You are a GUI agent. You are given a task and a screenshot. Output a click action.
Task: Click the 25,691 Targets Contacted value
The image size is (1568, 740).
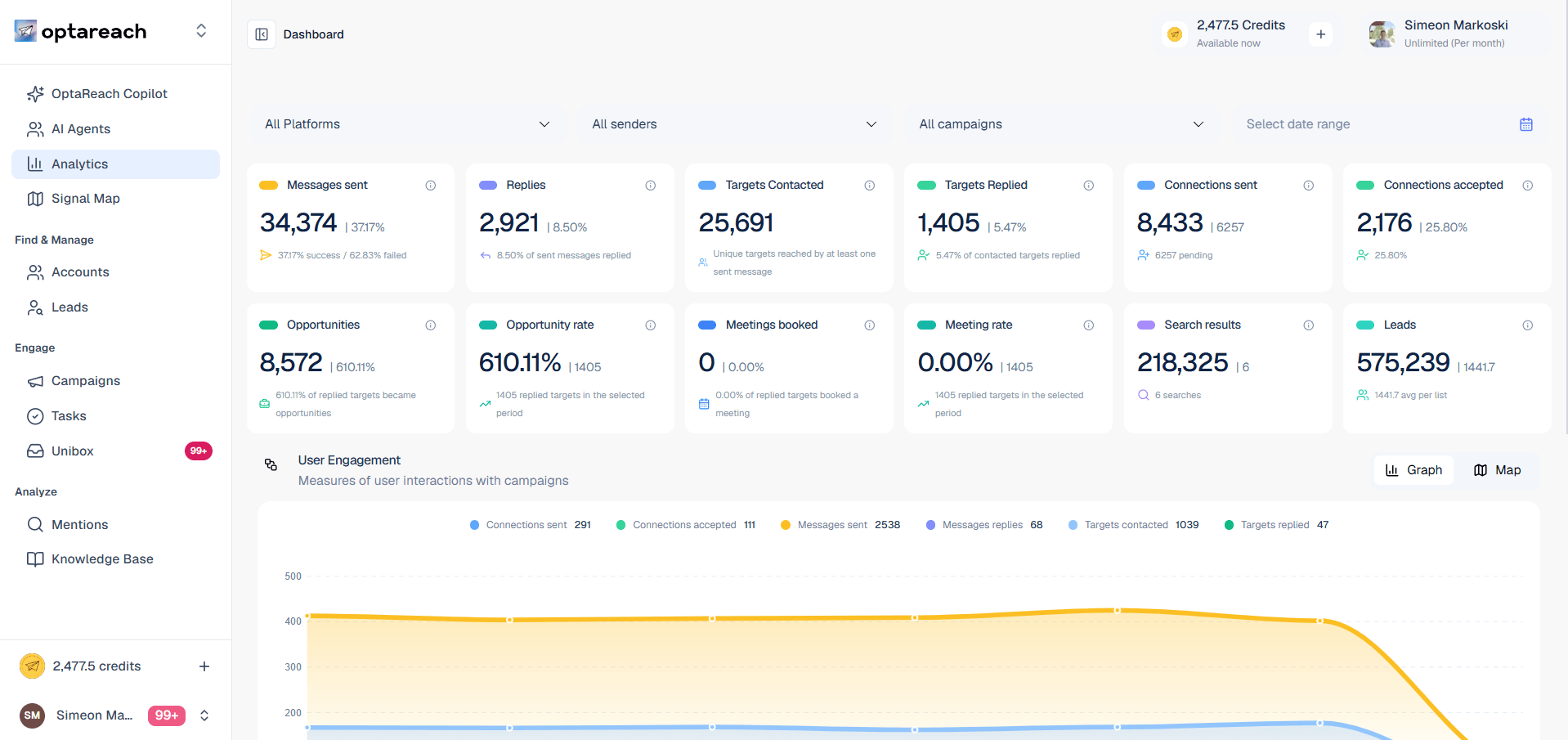click(x=736, y=222)
